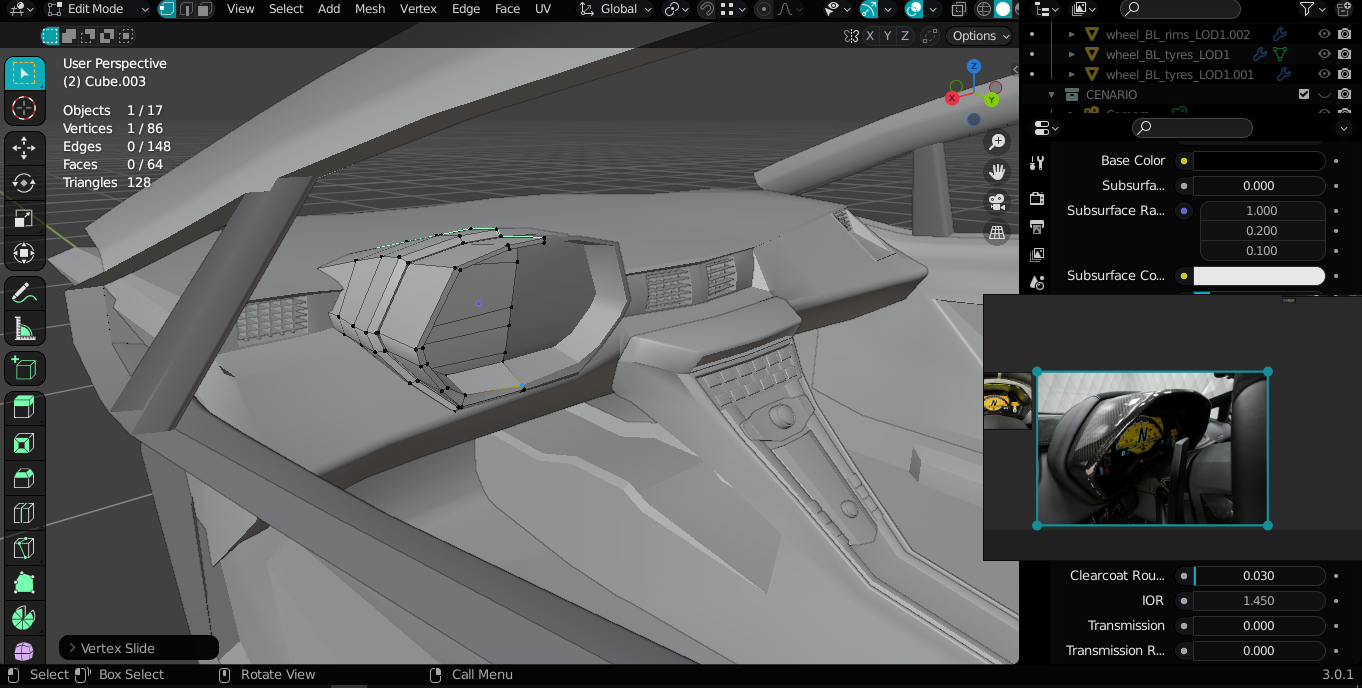Activate the Knife tool
The image size is (1362, 688).
[25, 548]
